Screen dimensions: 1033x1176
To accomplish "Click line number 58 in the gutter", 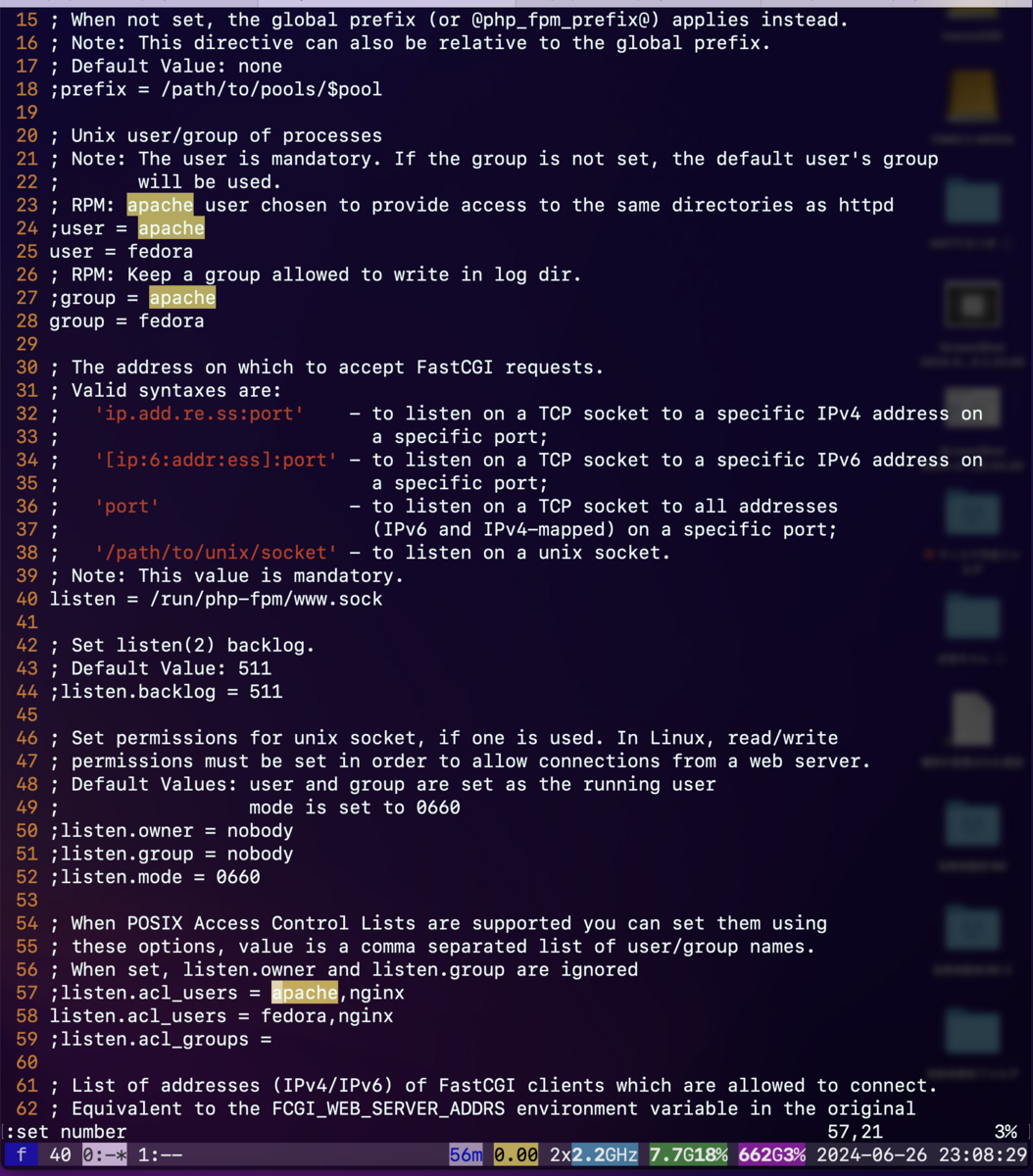I will point(27,1016).
